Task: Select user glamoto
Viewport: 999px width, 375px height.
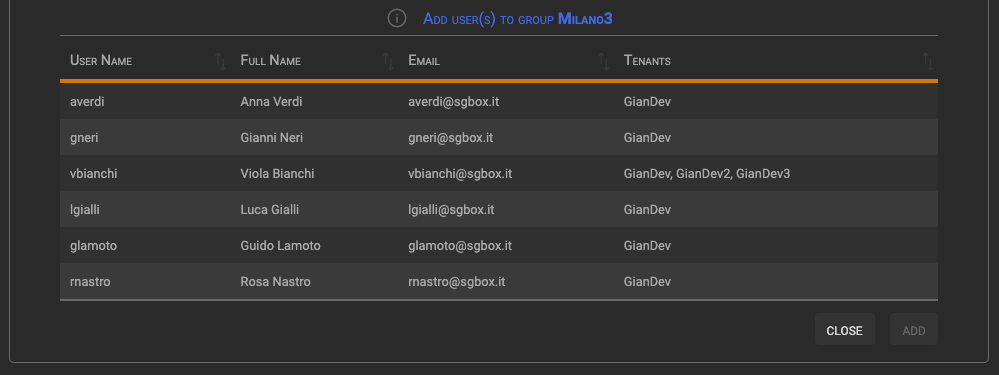Action: pos(499,245)
